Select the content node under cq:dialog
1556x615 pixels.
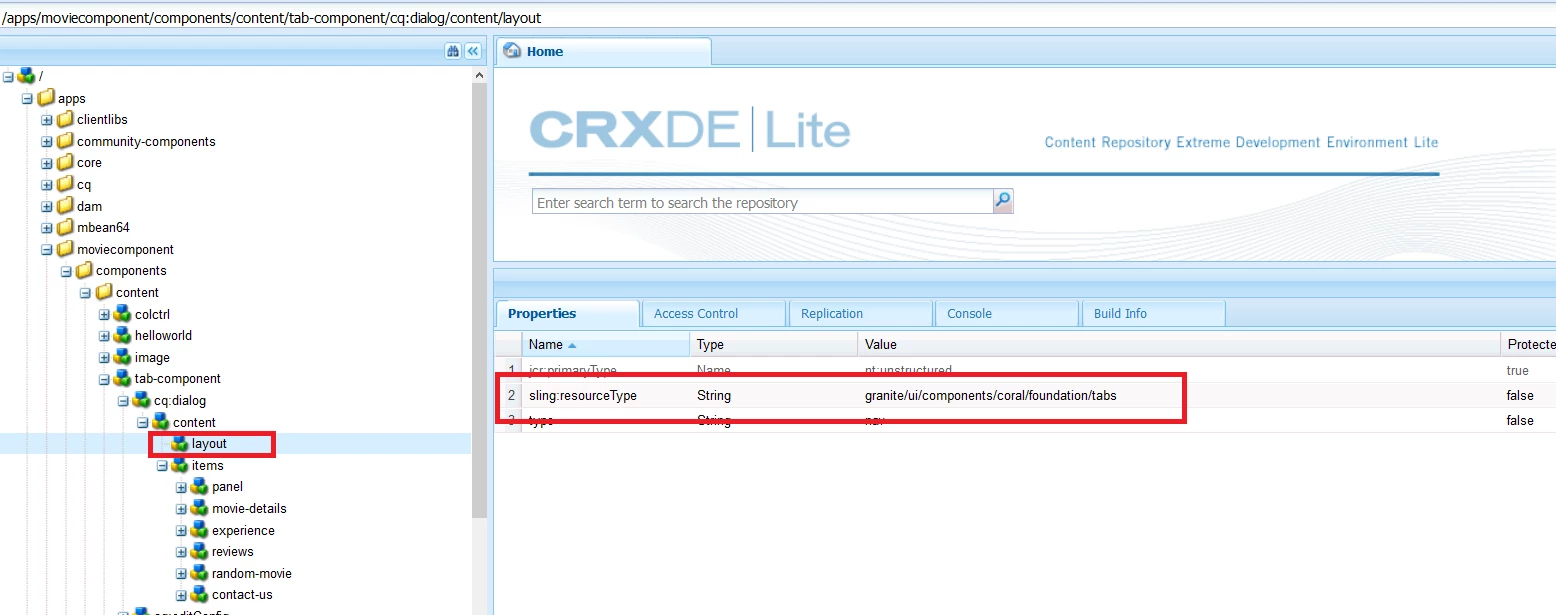click(x=194, y=422)
